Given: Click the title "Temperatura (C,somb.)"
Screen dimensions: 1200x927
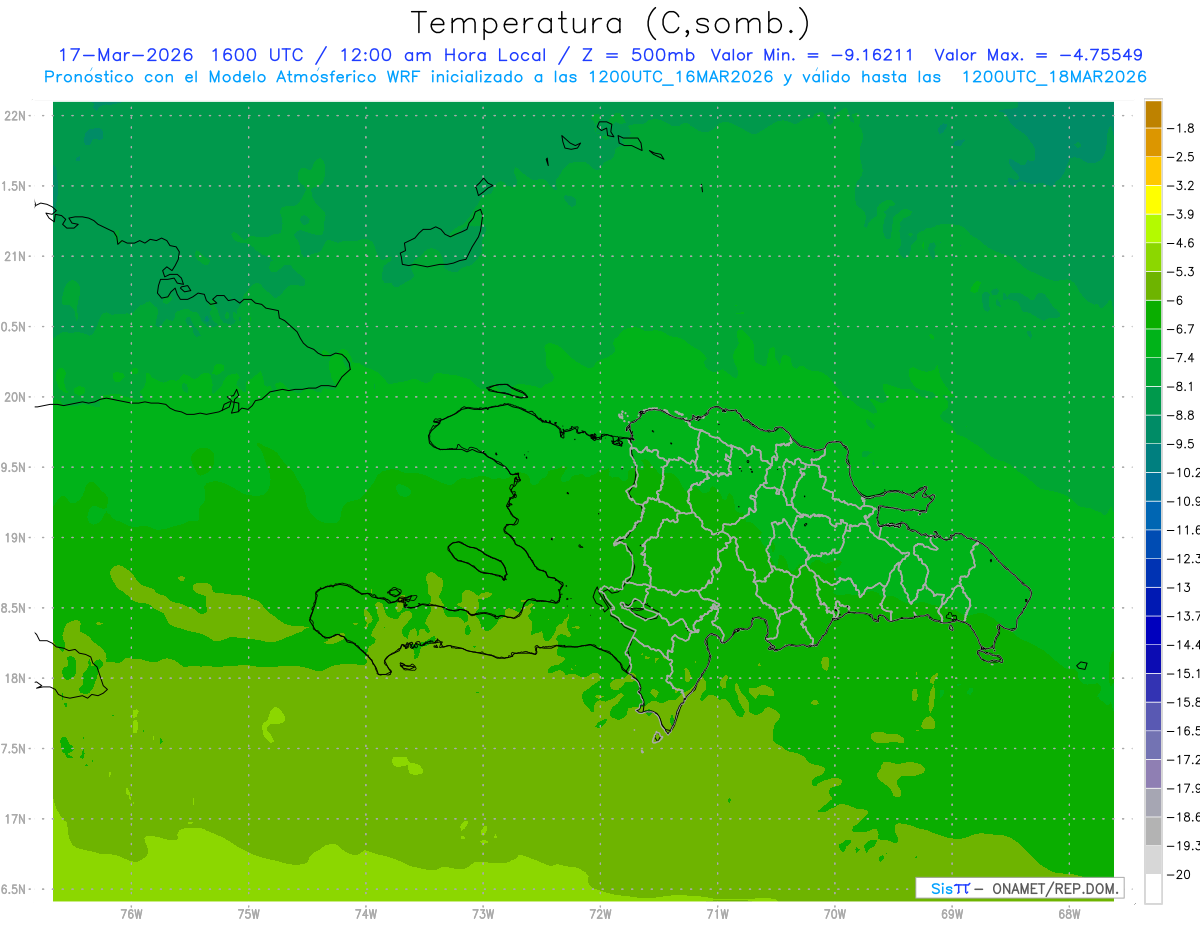Looking at the screenshot, I should tap(610, 23).
